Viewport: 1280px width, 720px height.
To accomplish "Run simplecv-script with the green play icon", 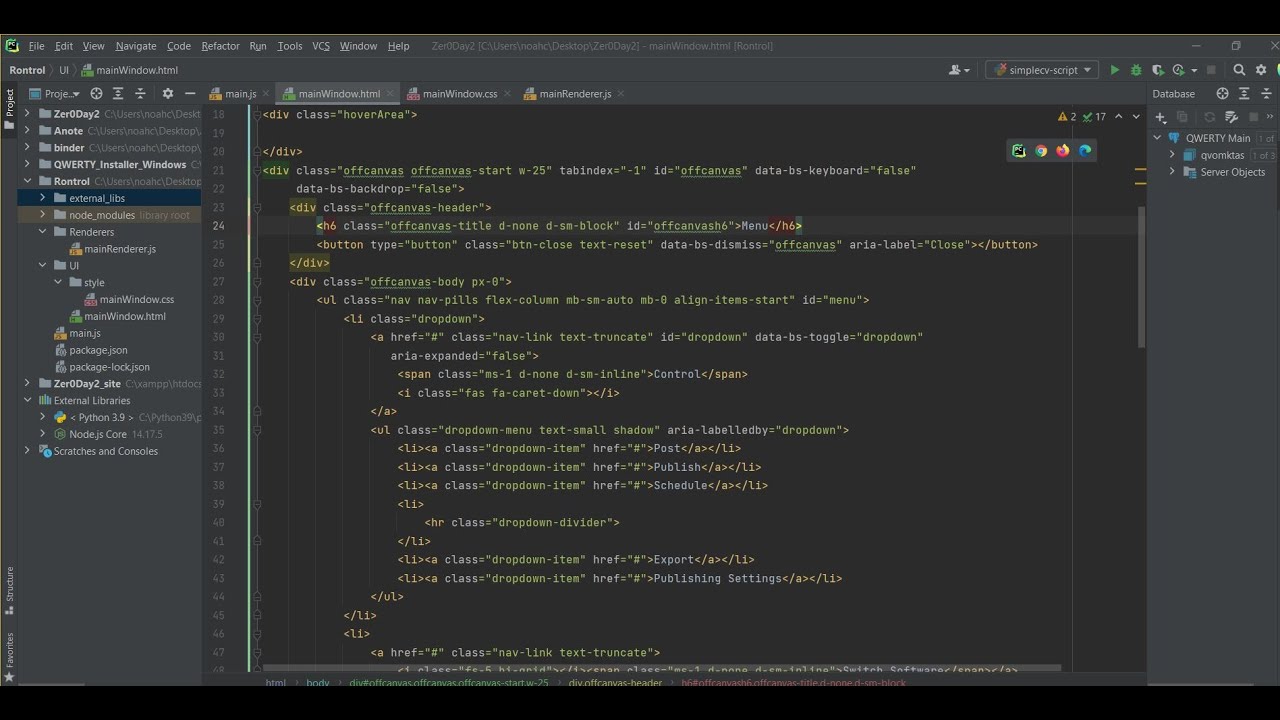I will (x=1115, y=70).
